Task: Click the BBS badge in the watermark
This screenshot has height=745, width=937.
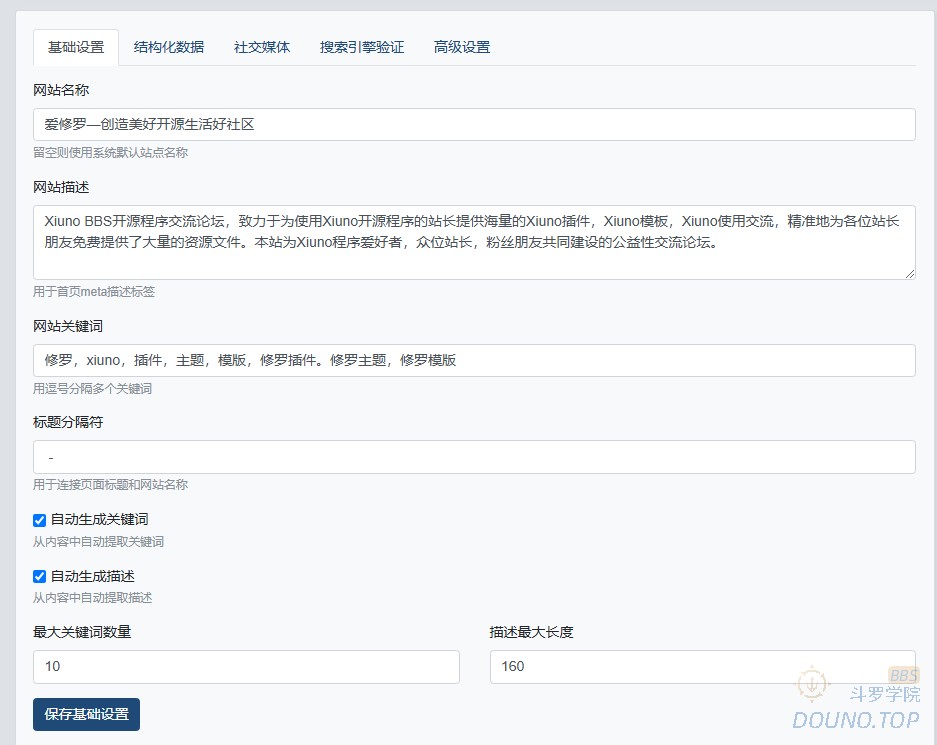Action: coord(903,676)
